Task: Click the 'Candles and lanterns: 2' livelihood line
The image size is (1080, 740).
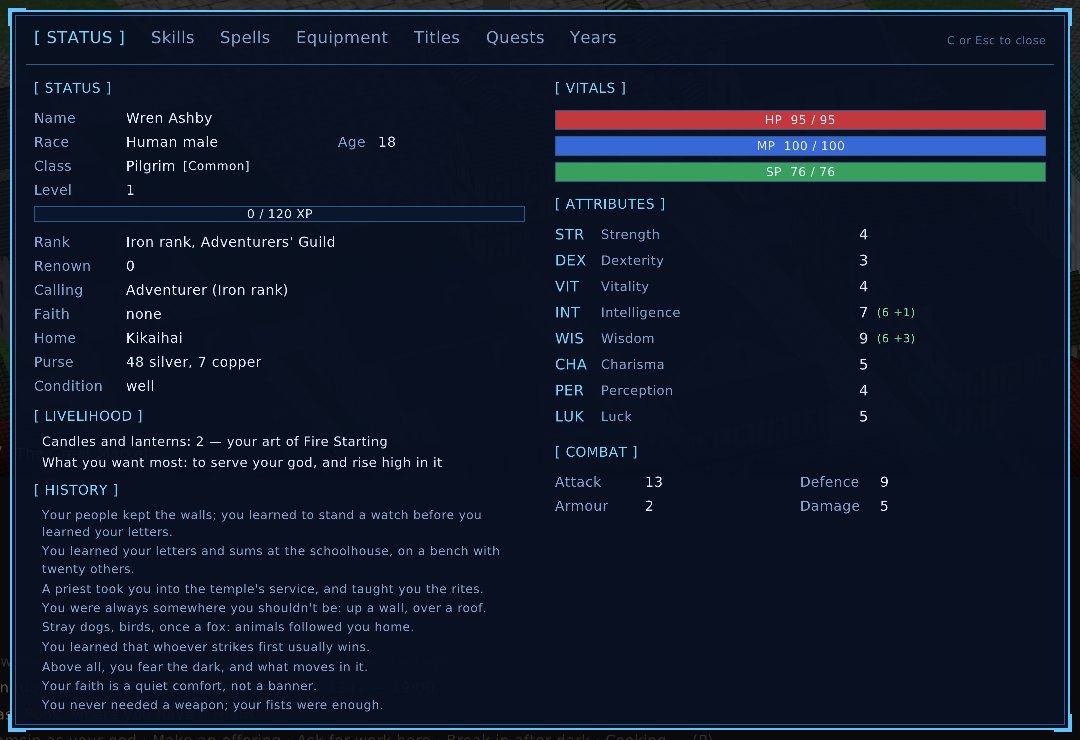Action: point(214,442)
